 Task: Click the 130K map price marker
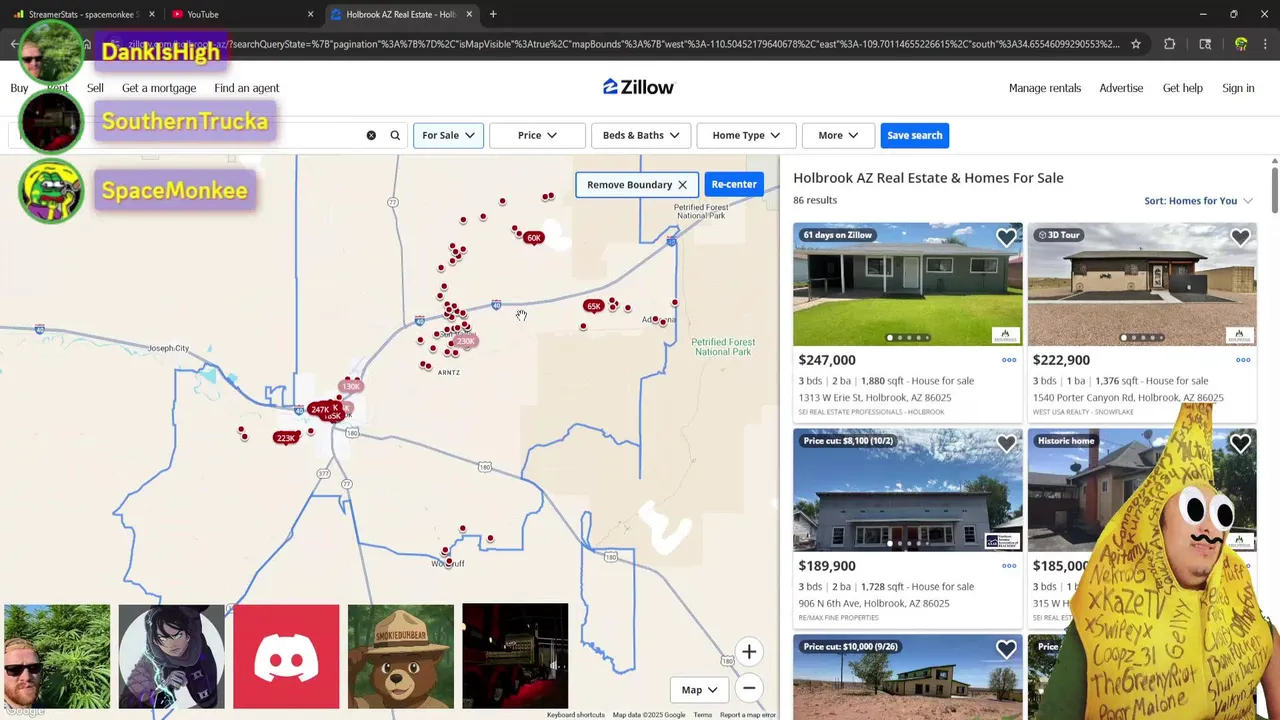[x=351, y=386]
